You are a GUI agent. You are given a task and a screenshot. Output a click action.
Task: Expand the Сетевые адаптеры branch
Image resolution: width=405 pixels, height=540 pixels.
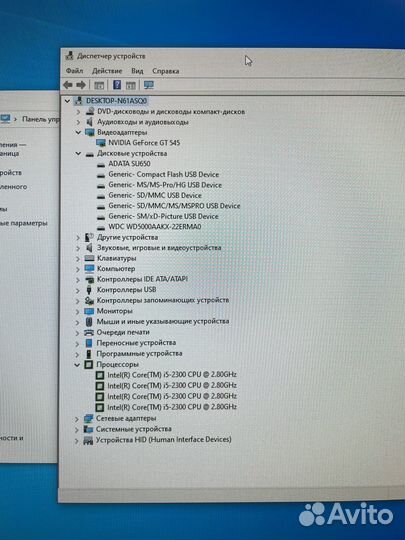point(77,419)
